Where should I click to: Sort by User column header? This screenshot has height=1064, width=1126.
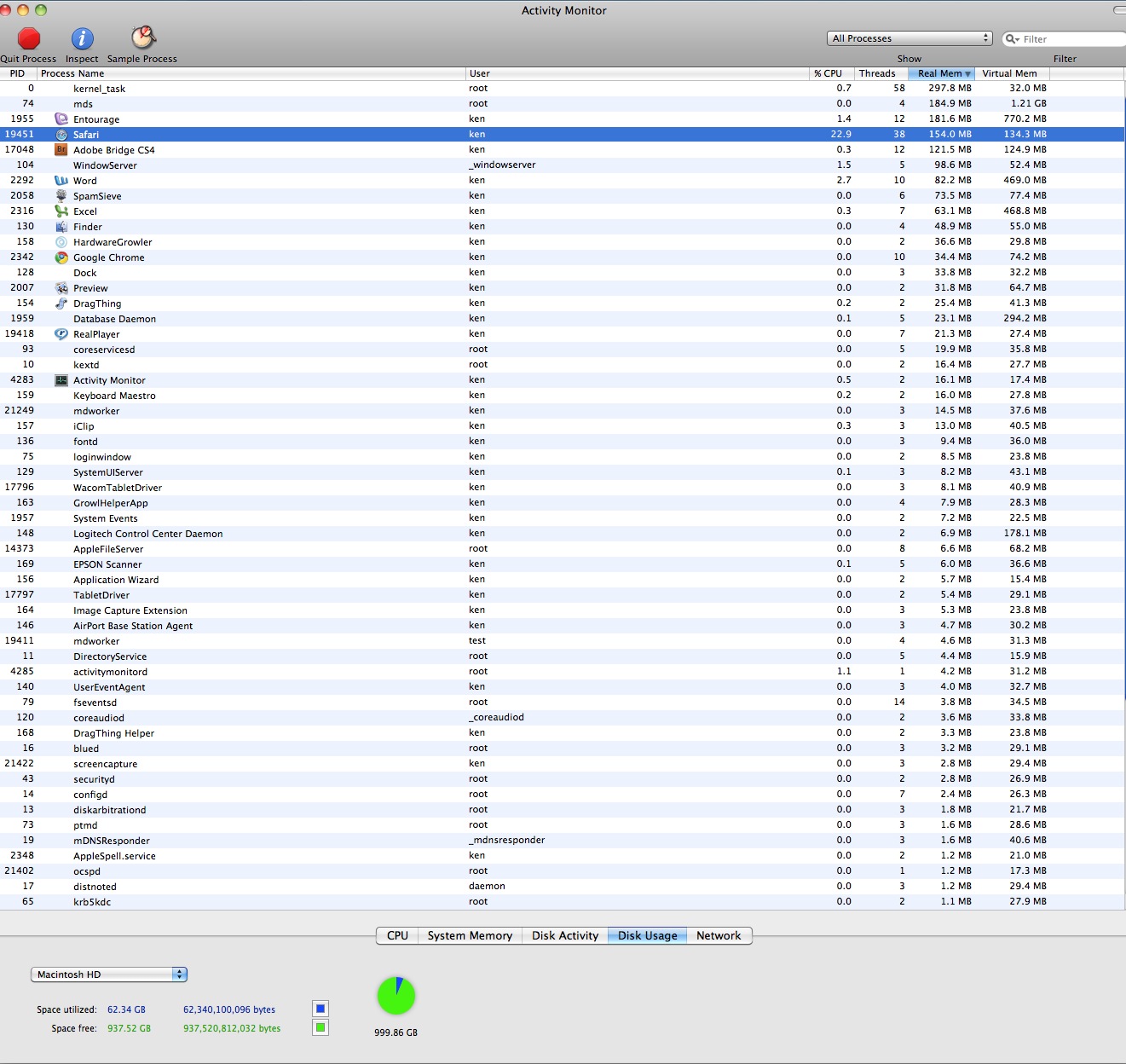(637, 73)
